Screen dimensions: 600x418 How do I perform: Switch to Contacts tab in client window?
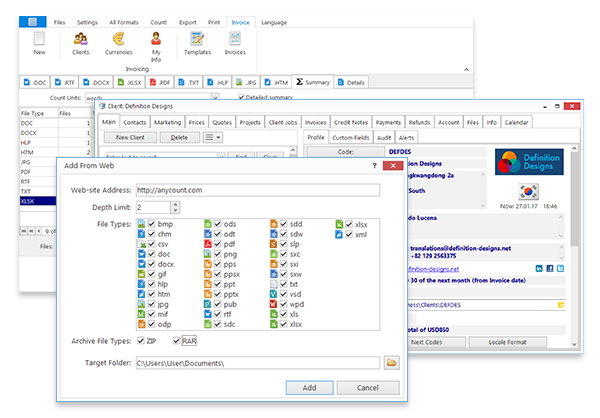pos(134,122)
